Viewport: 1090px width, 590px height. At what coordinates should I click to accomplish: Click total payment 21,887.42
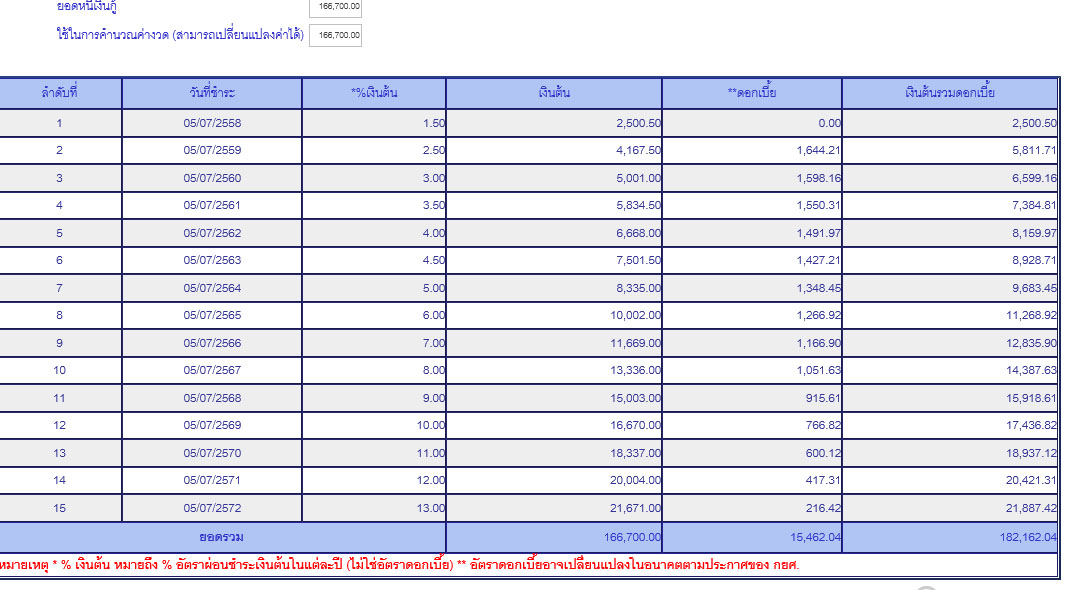tap(1031, 507)
